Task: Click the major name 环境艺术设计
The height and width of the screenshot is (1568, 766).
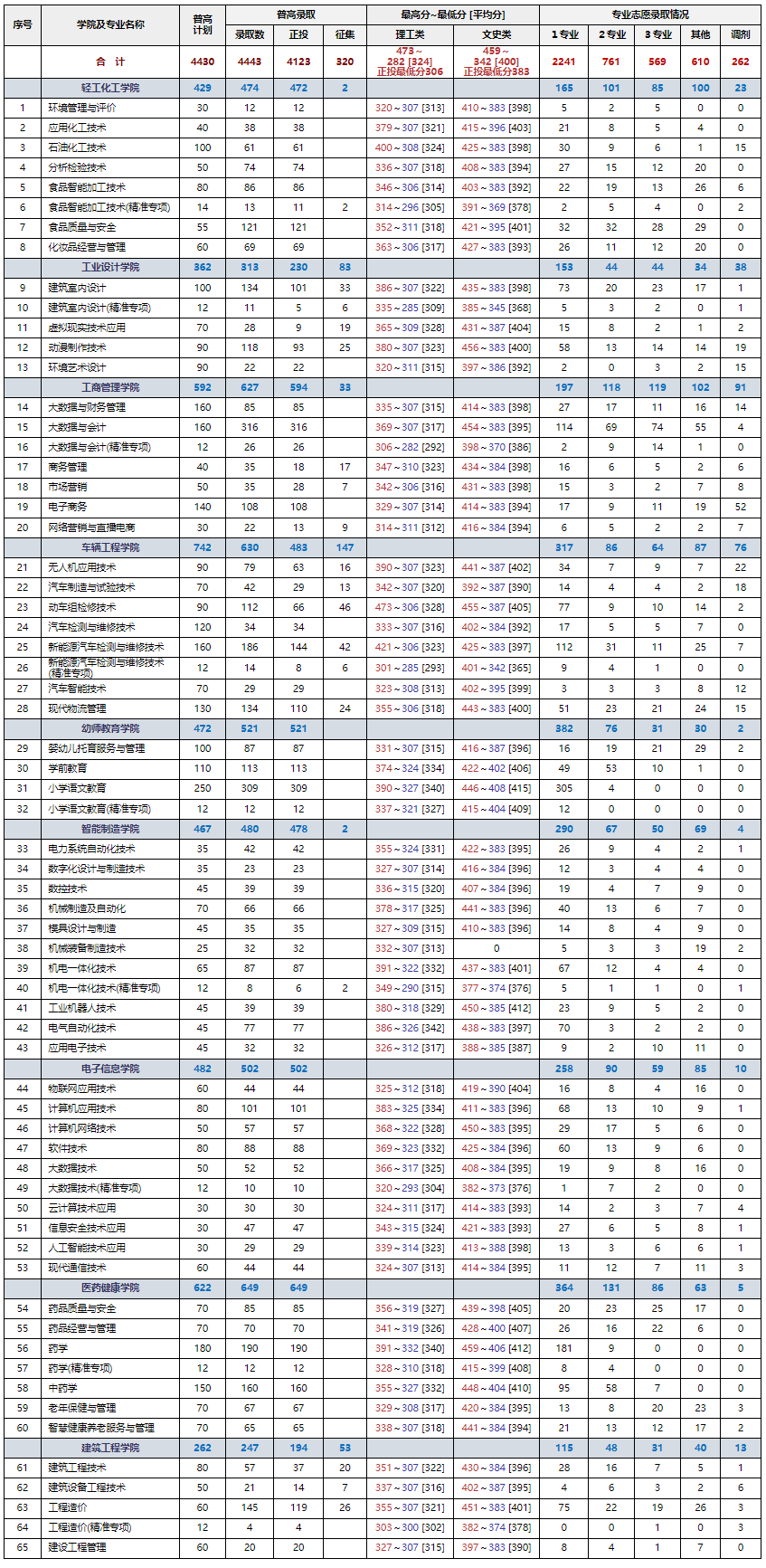Action: click(x=77, y=367)
